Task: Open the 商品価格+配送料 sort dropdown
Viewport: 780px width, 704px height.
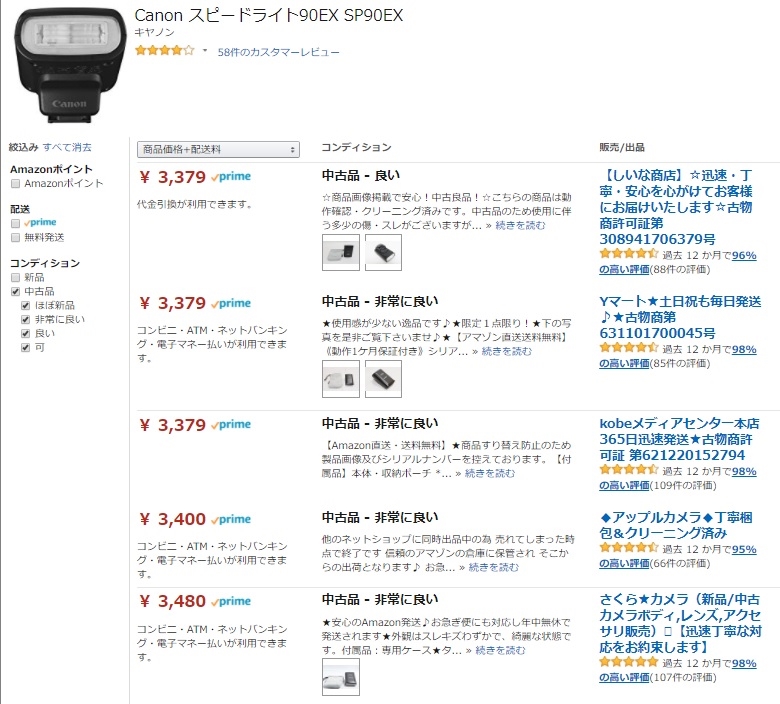Action: coord(218,150)
